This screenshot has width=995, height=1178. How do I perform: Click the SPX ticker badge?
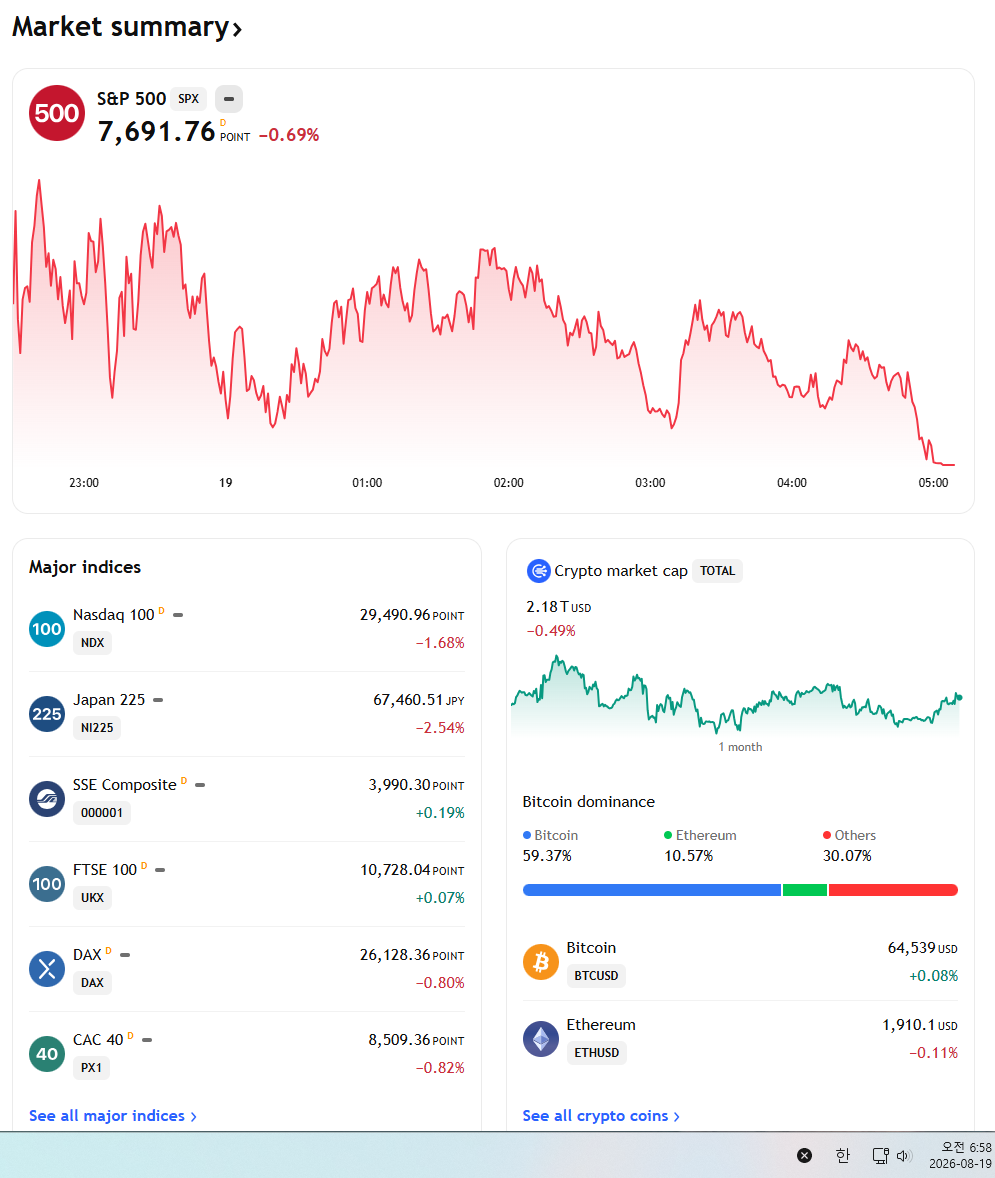point(189,98)
